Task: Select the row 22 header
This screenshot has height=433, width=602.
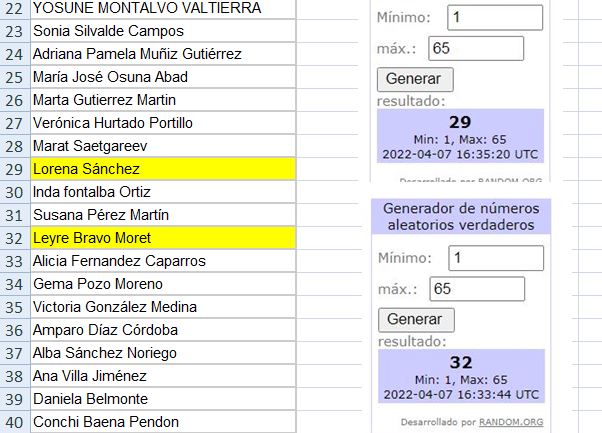Action: pos(13,8)
